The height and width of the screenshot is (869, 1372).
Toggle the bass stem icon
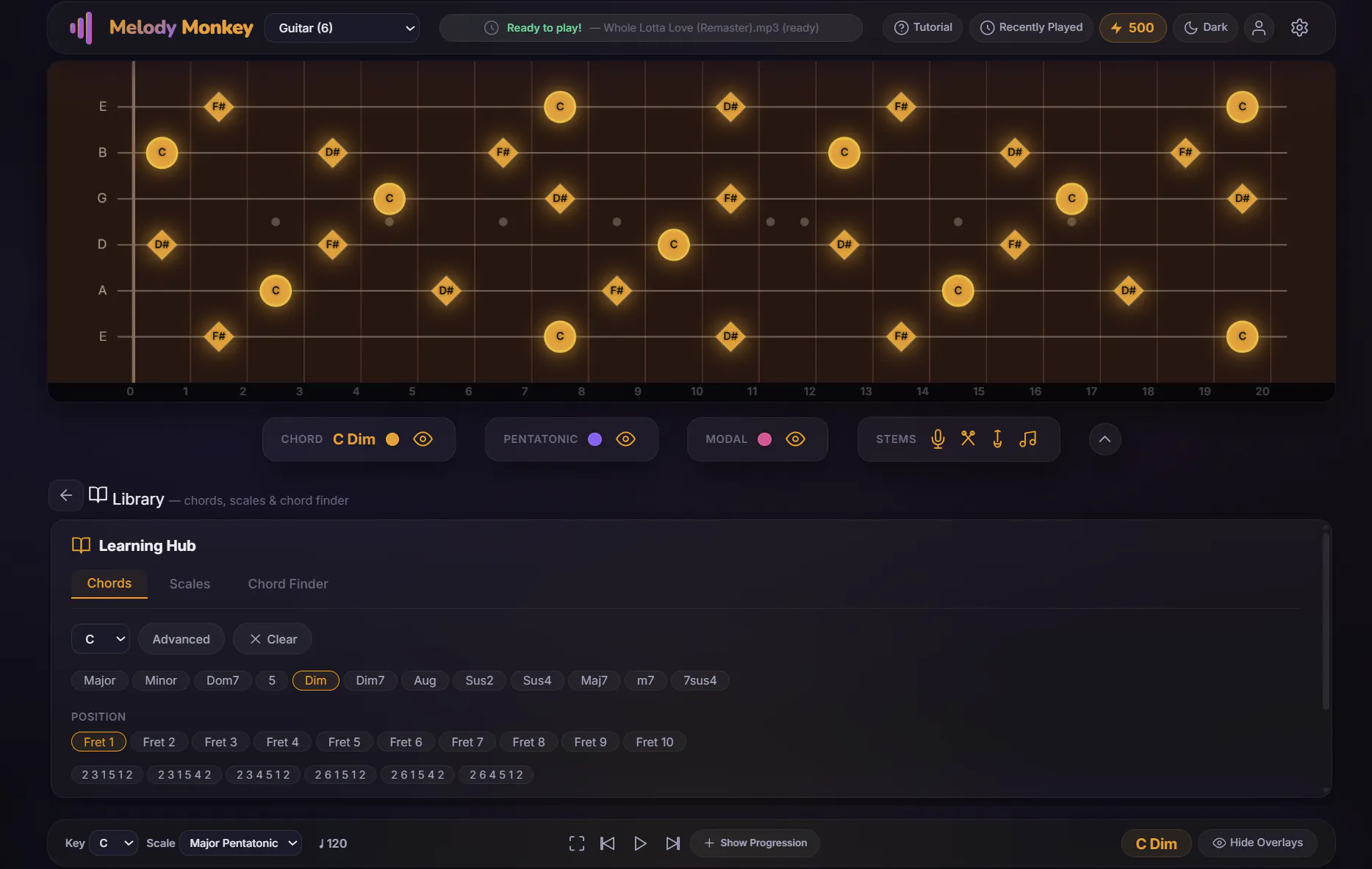coord(997,439)
